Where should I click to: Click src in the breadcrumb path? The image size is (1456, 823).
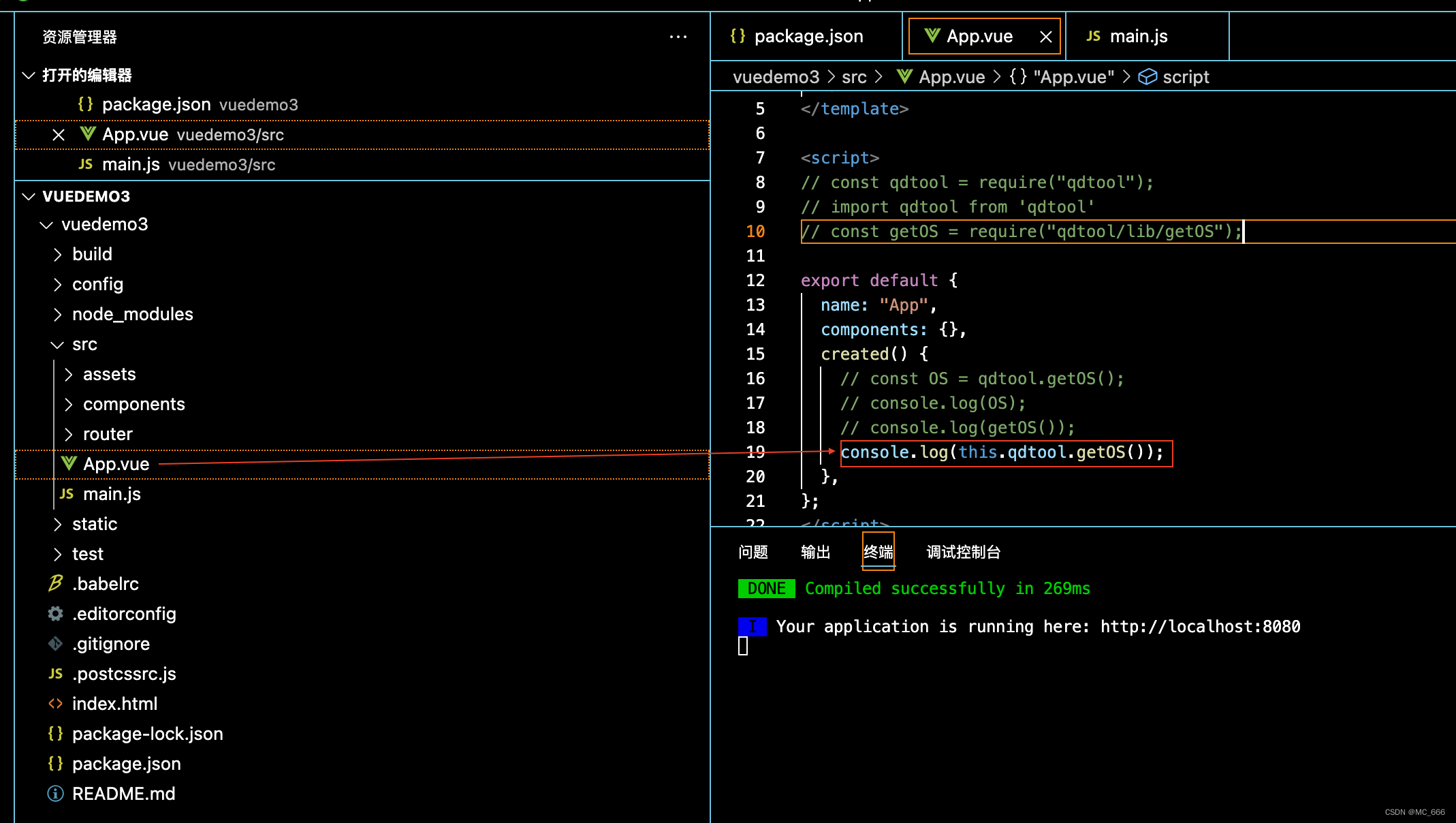coord(854,77)
